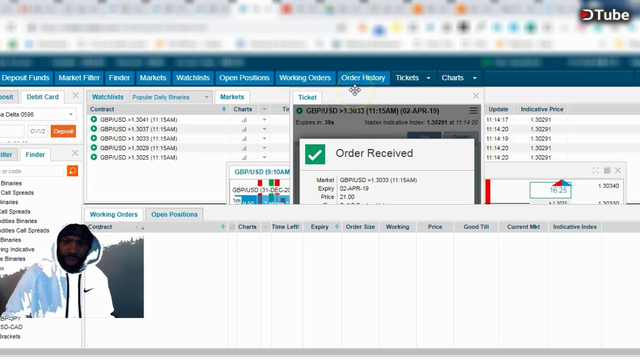Screen dimensions: 640x360
Task: Select the Open Positions bottom tab
Action: coord(174,214)
